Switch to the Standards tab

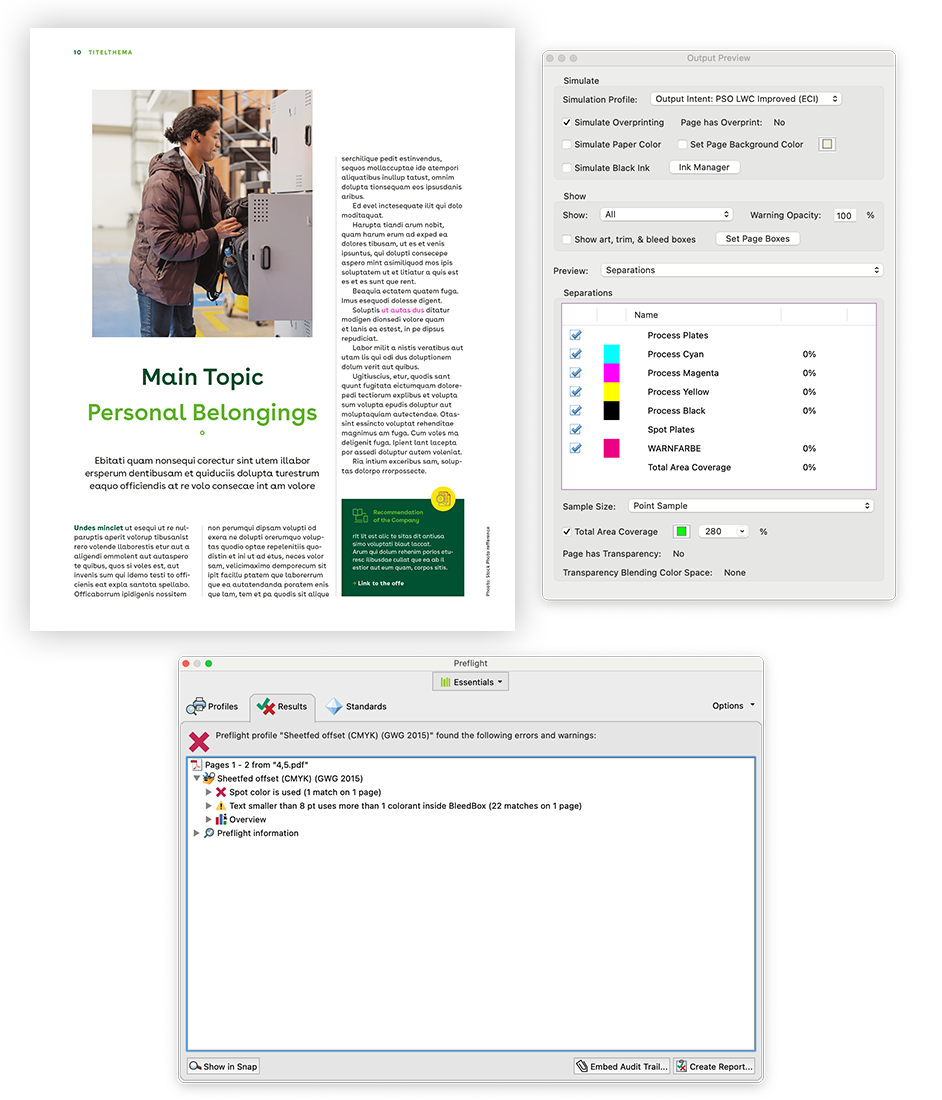(x=356, y=706)
